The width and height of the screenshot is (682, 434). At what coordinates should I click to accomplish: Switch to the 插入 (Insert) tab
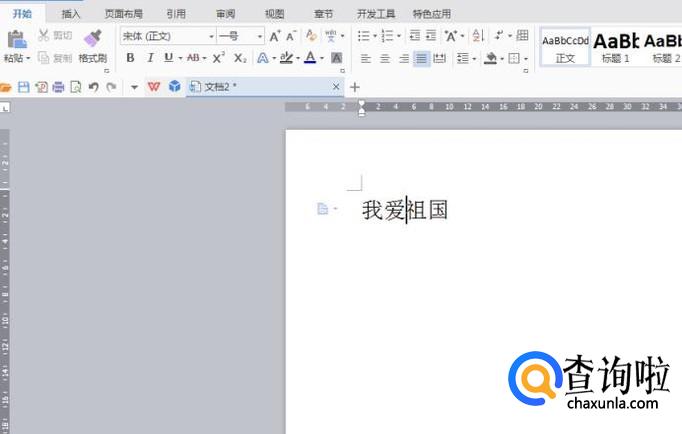point(71,14)
